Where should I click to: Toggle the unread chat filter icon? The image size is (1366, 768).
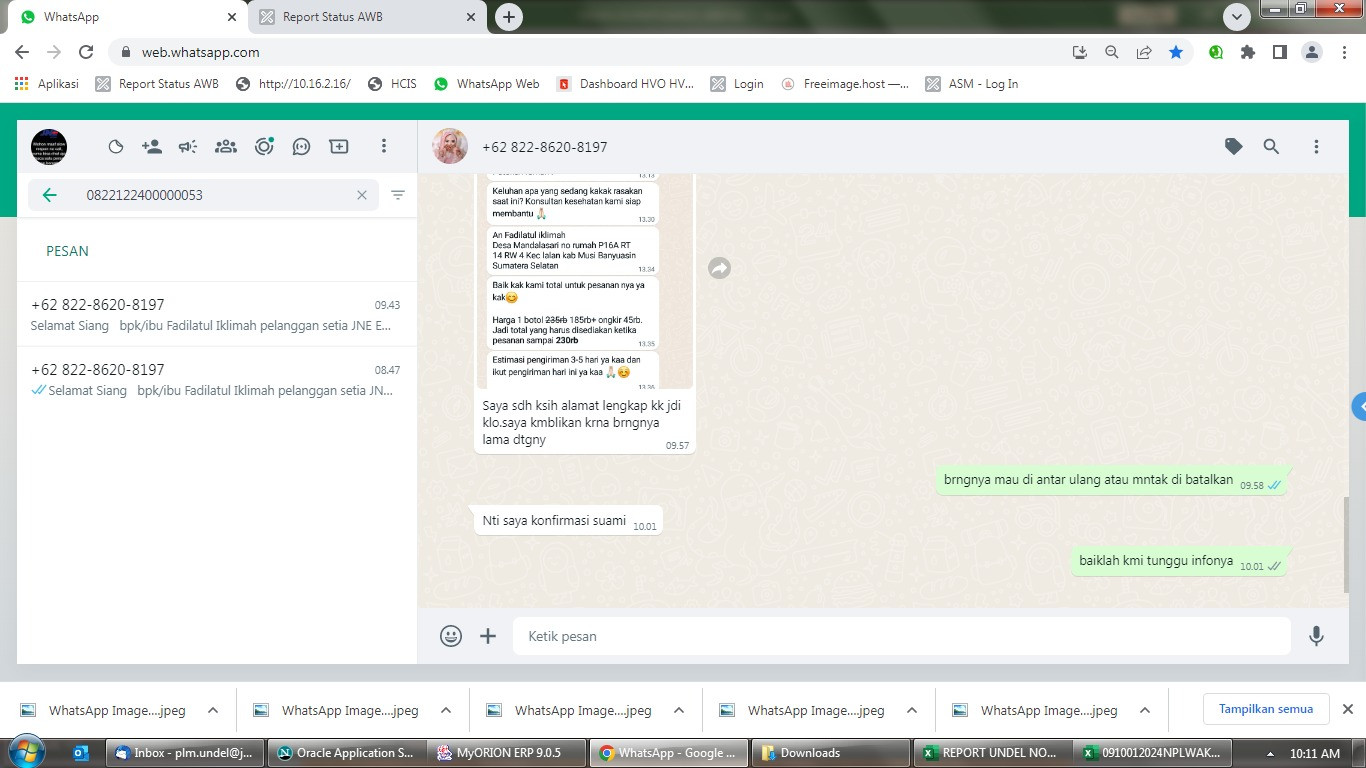tap(398, 195)
